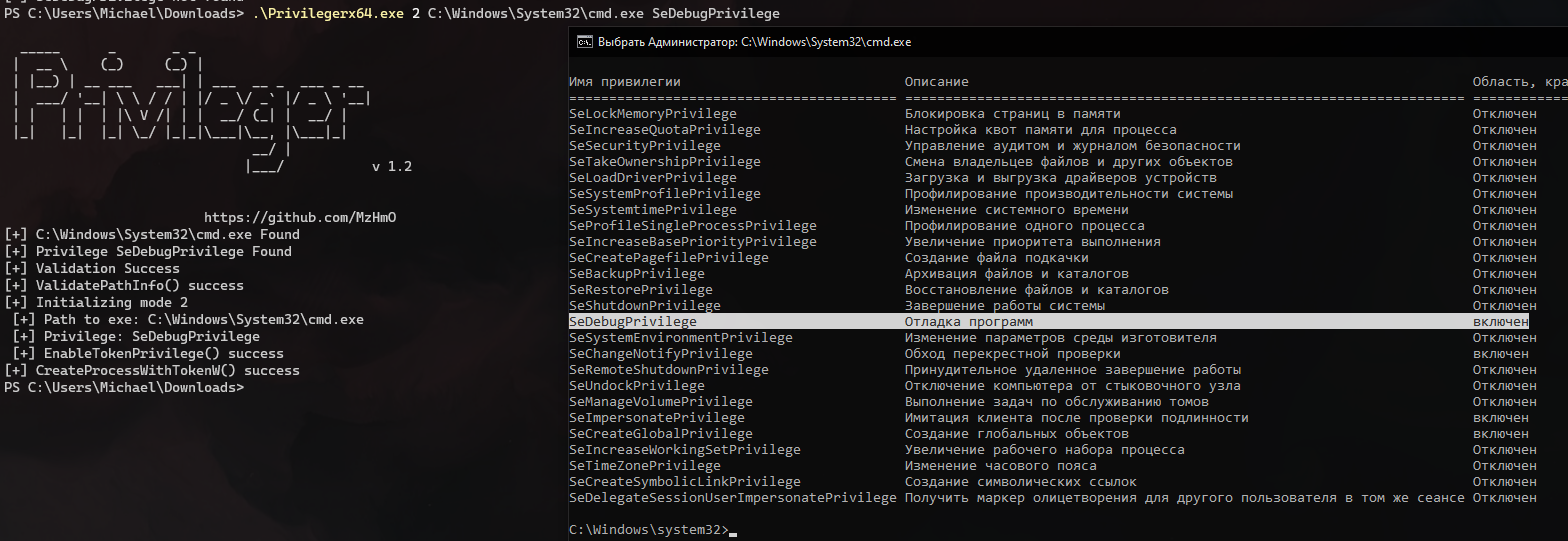Viewport: 1568px width, 541px height.
Task: Select the SeRemoteShutdownPrivilege text
Action: (x=669, y=370)
